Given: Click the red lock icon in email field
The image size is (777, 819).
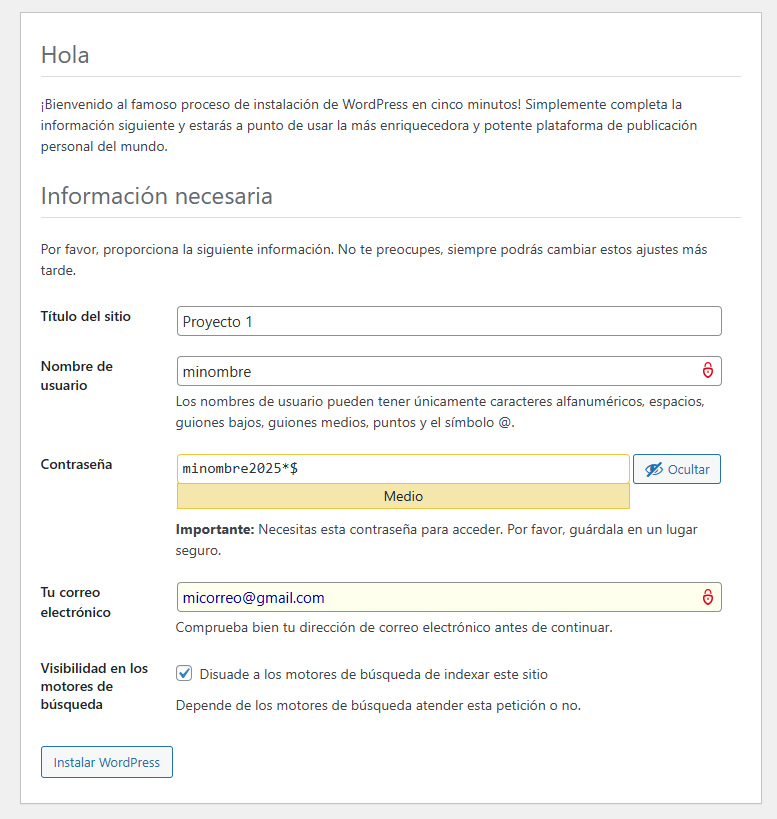Looking at the screenshot, I should click(x=708, y=596).
